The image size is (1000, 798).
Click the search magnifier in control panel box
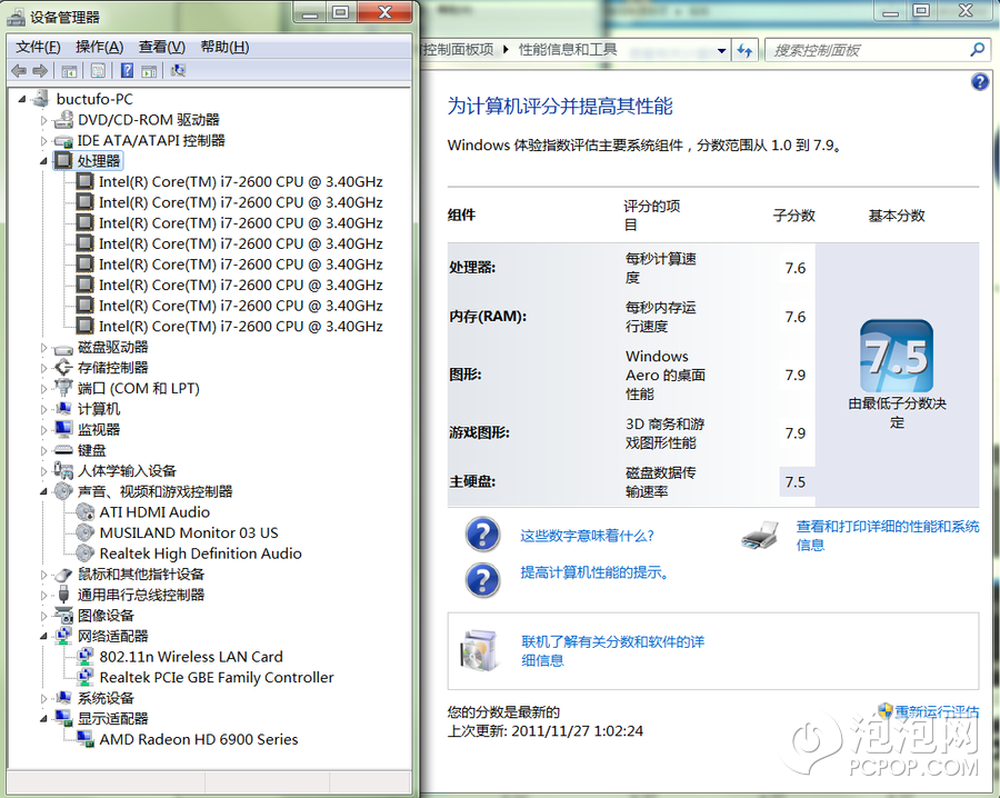[977, 50]
